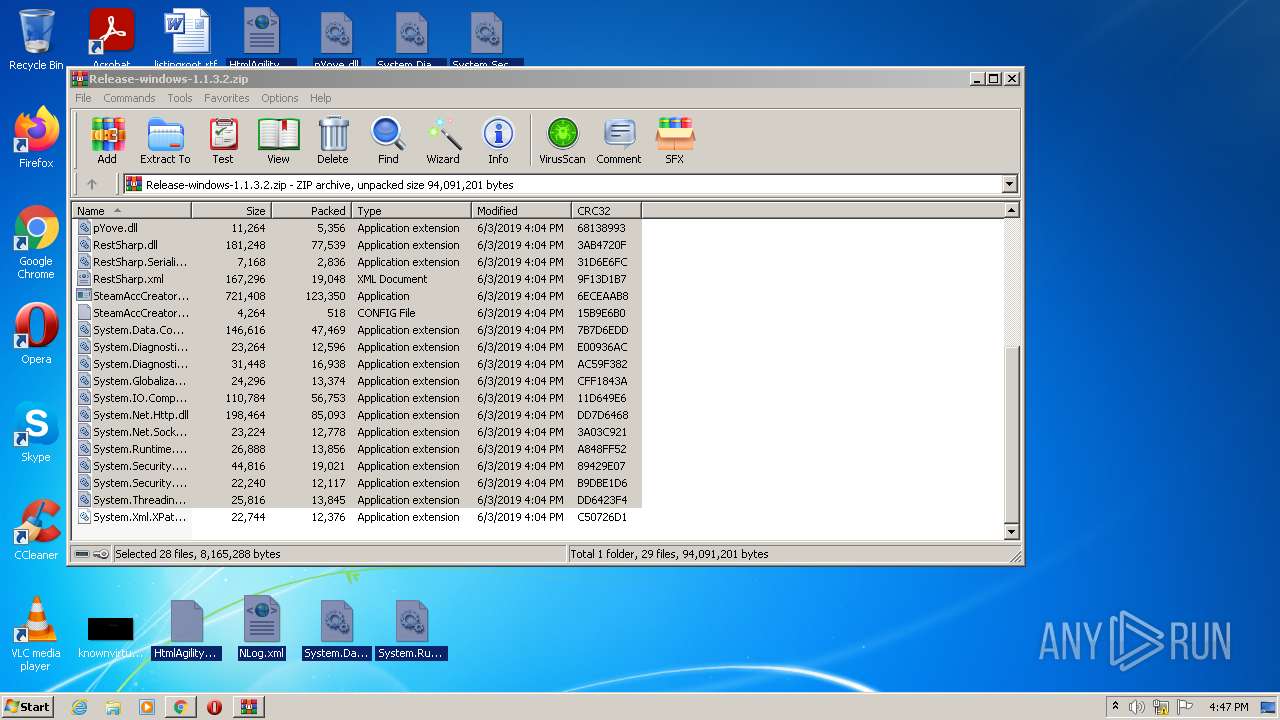Image resolution: width=1280 pixels, height=720 pixels.
Task: Go up one folder level
Action: click(x=92, y=184)
